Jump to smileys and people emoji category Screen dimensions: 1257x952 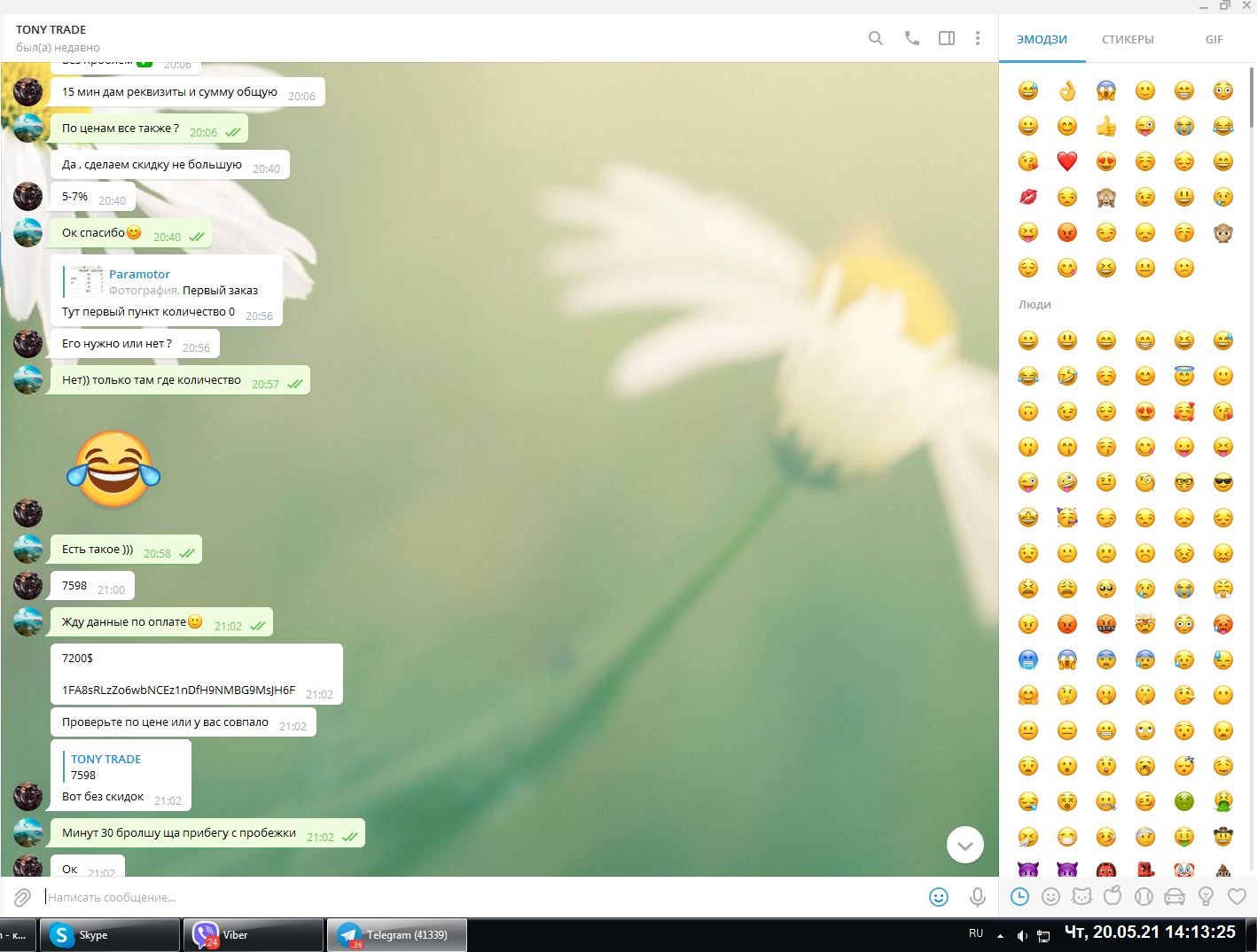tap(1051, 897)
